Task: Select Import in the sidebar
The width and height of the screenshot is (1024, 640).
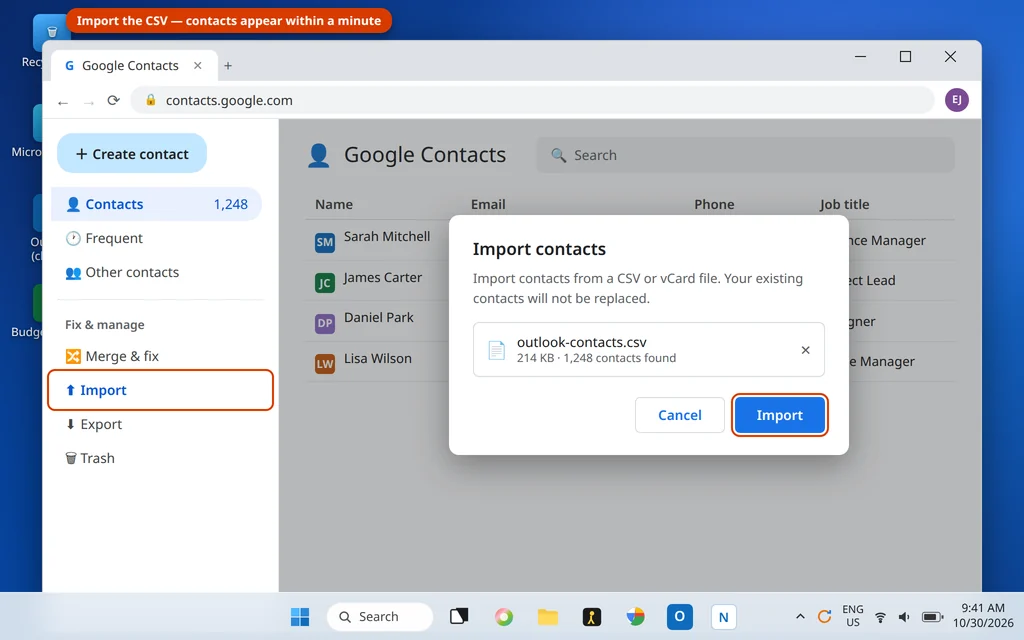Action: [160, 390]
